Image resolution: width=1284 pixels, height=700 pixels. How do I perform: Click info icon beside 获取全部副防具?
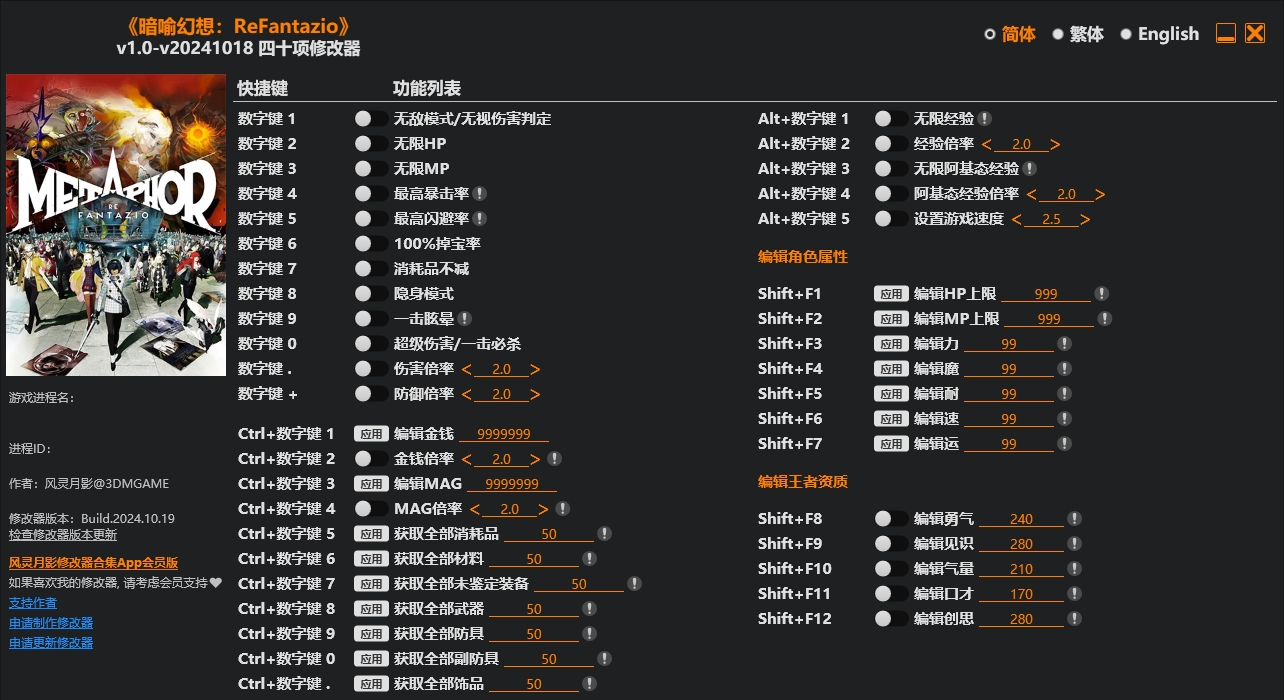coord(604,659)
